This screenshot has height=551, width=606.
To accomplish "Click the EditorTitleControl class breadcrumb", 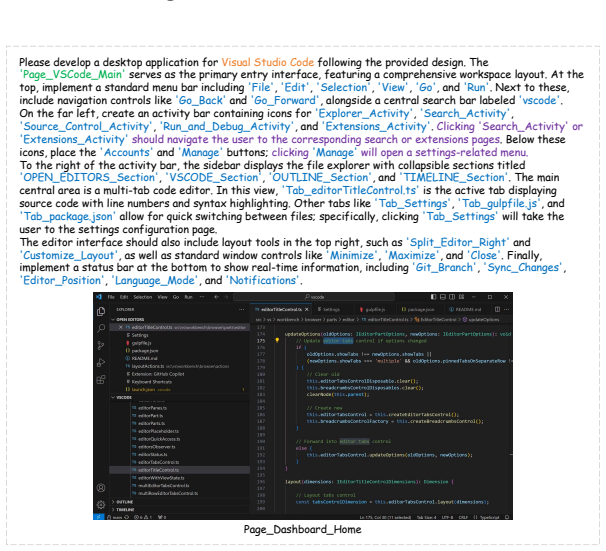I will coord(436,320).
